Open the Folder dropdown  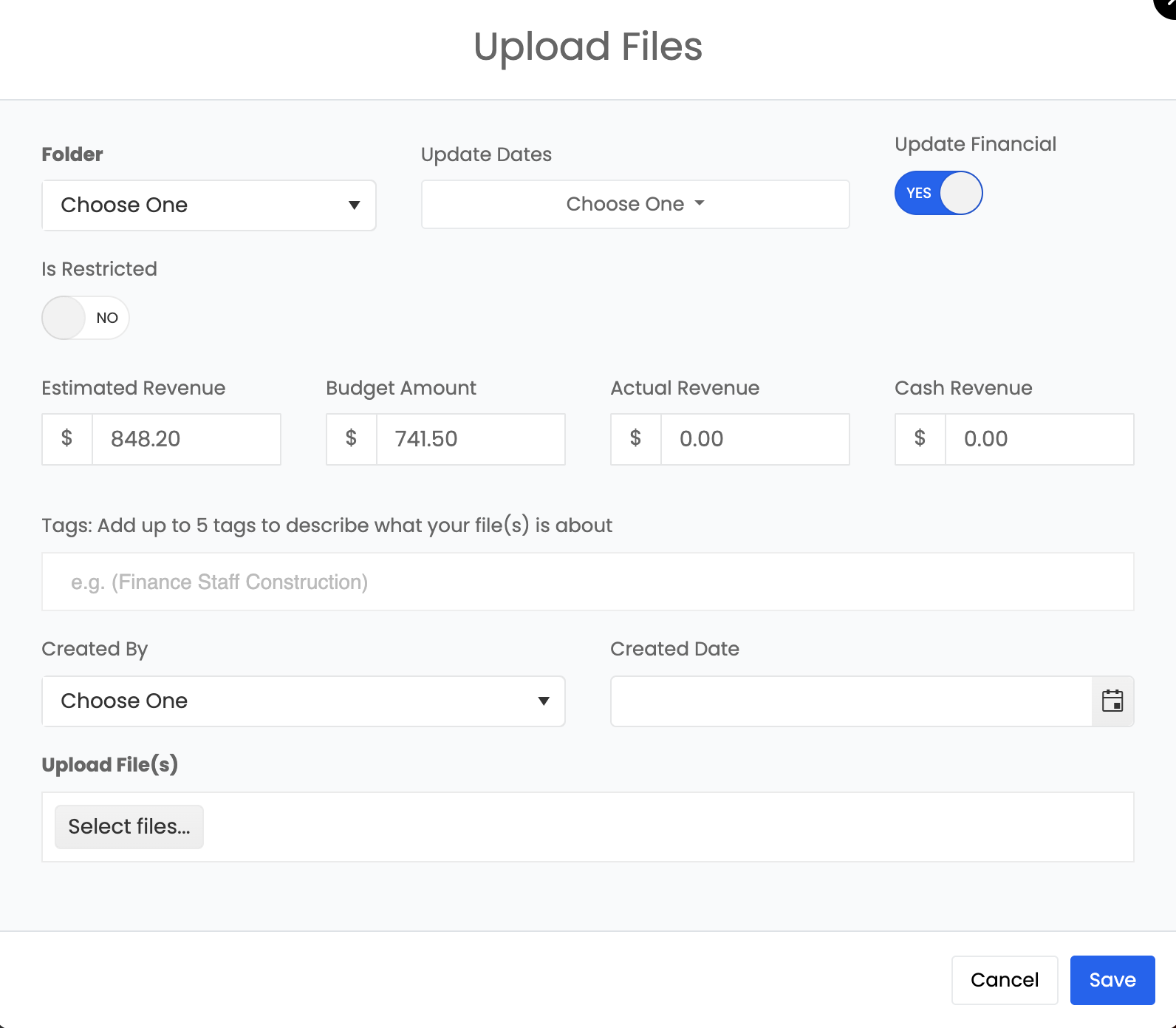click(209, 205)
